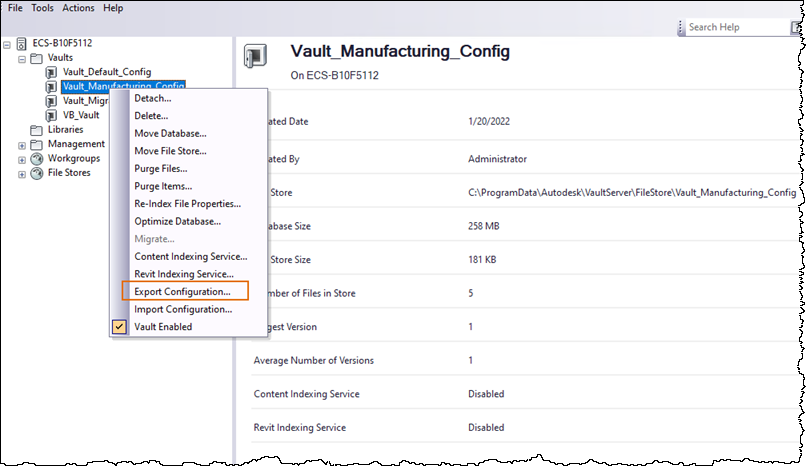806x466 pixels.
Task: Click the Libraries folder icon
Action: tap(37, 130)
